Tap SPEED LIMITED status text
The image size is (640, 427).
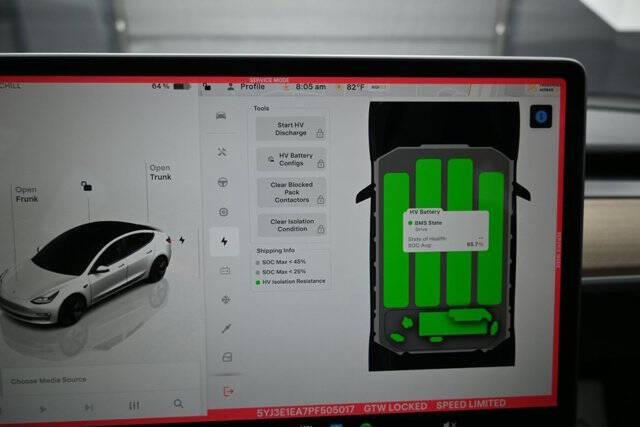pos(471,404)
